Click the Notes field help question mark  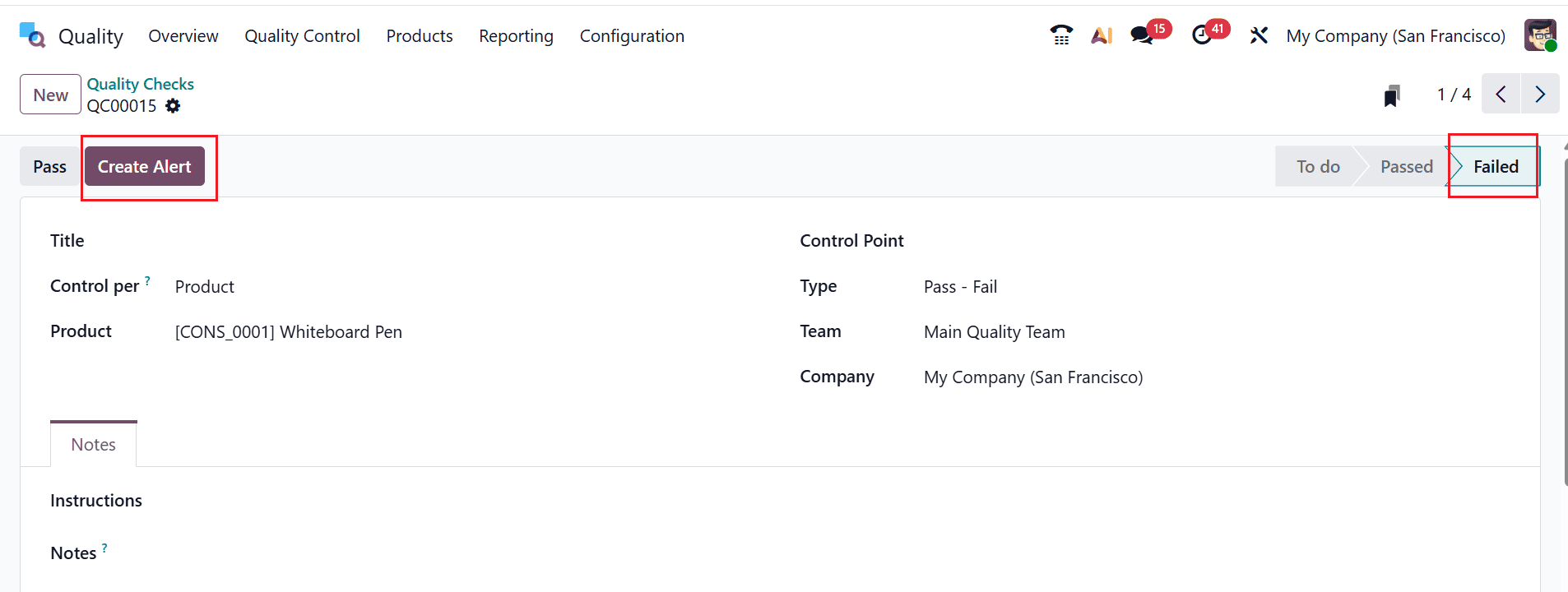coord(104,548)
